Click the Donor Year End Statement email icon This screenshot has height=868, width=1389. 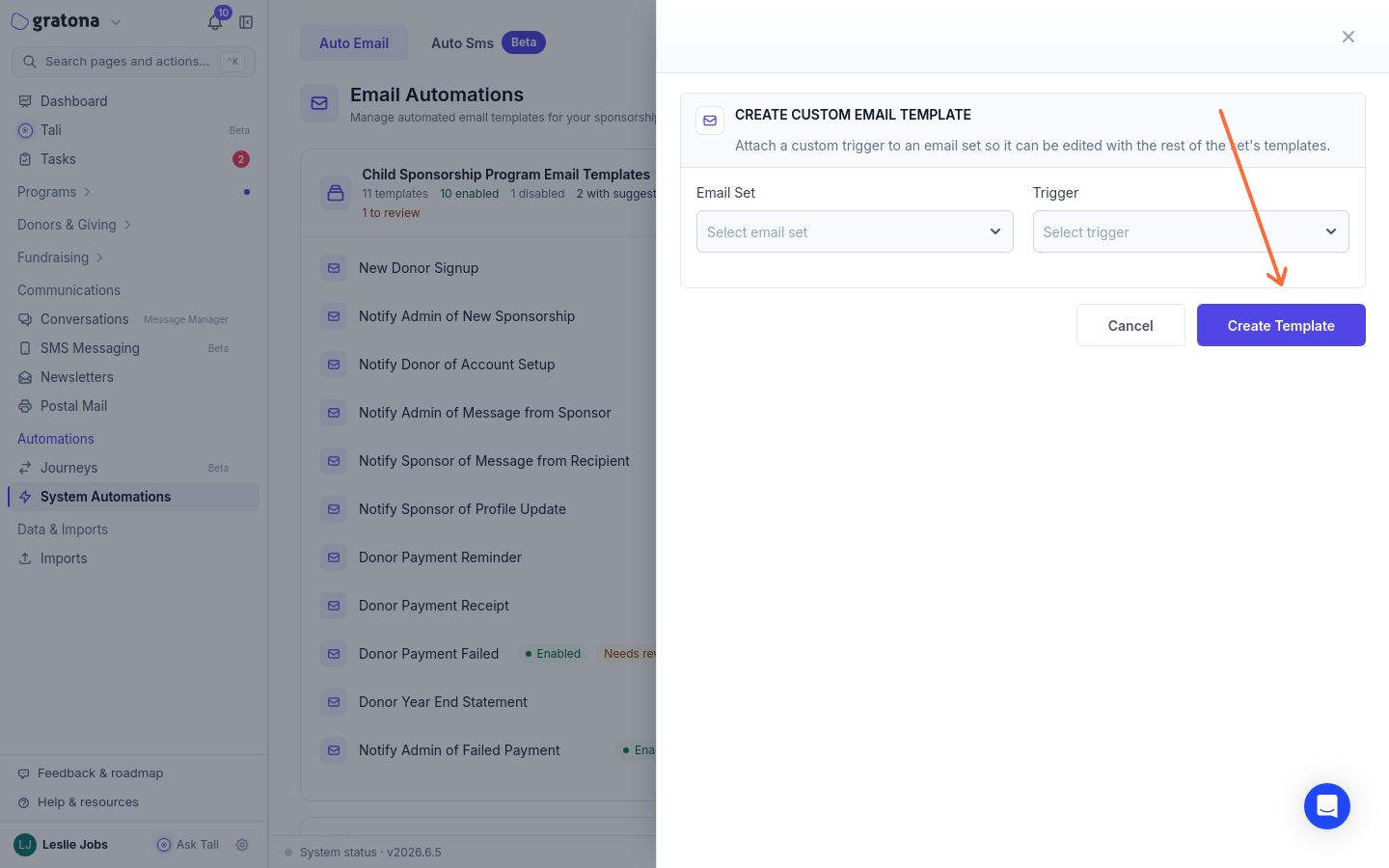[334, 702]
